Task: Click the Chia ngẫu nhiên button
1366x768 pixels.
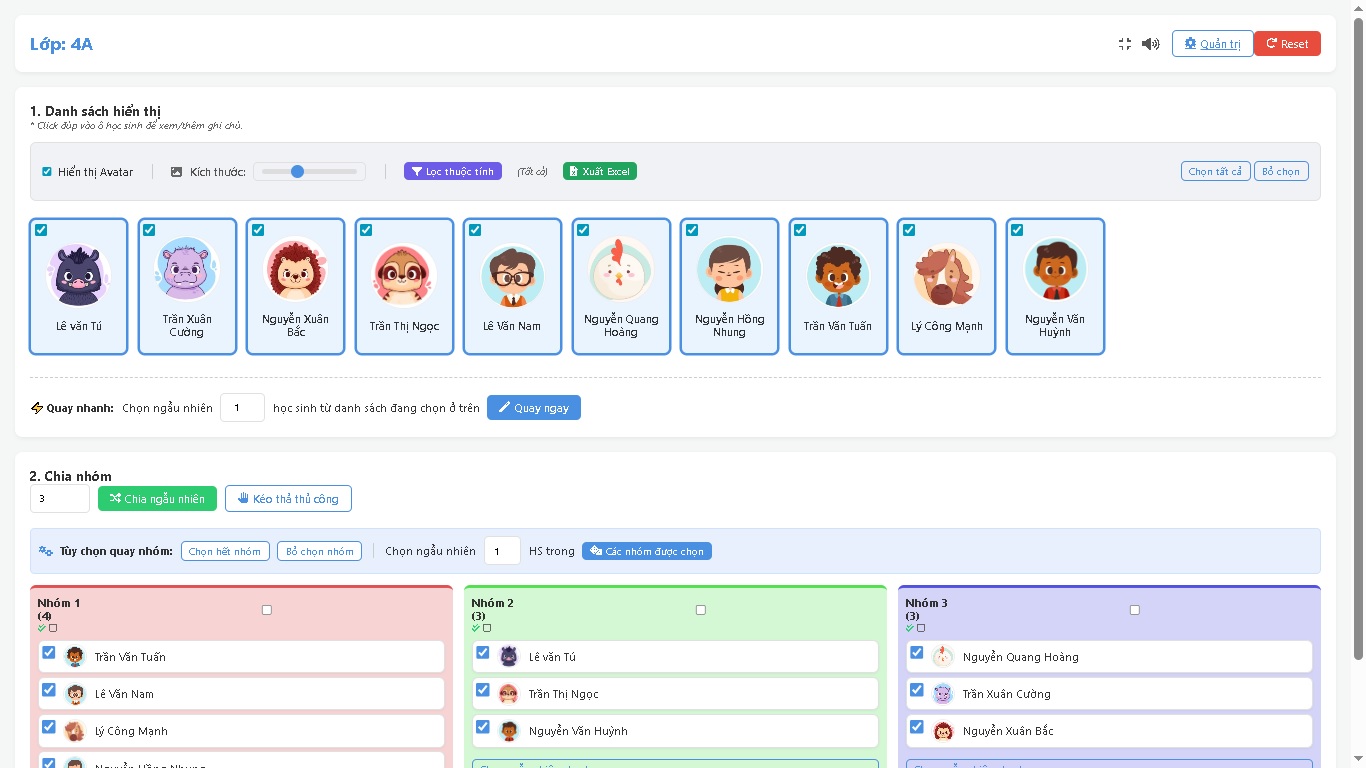Action: point(157,498)
